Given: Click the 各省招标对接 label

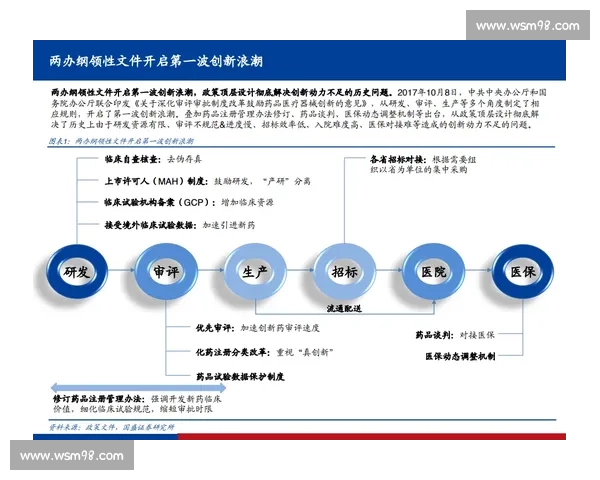Looking at the screenshot, I should (398, 159).
